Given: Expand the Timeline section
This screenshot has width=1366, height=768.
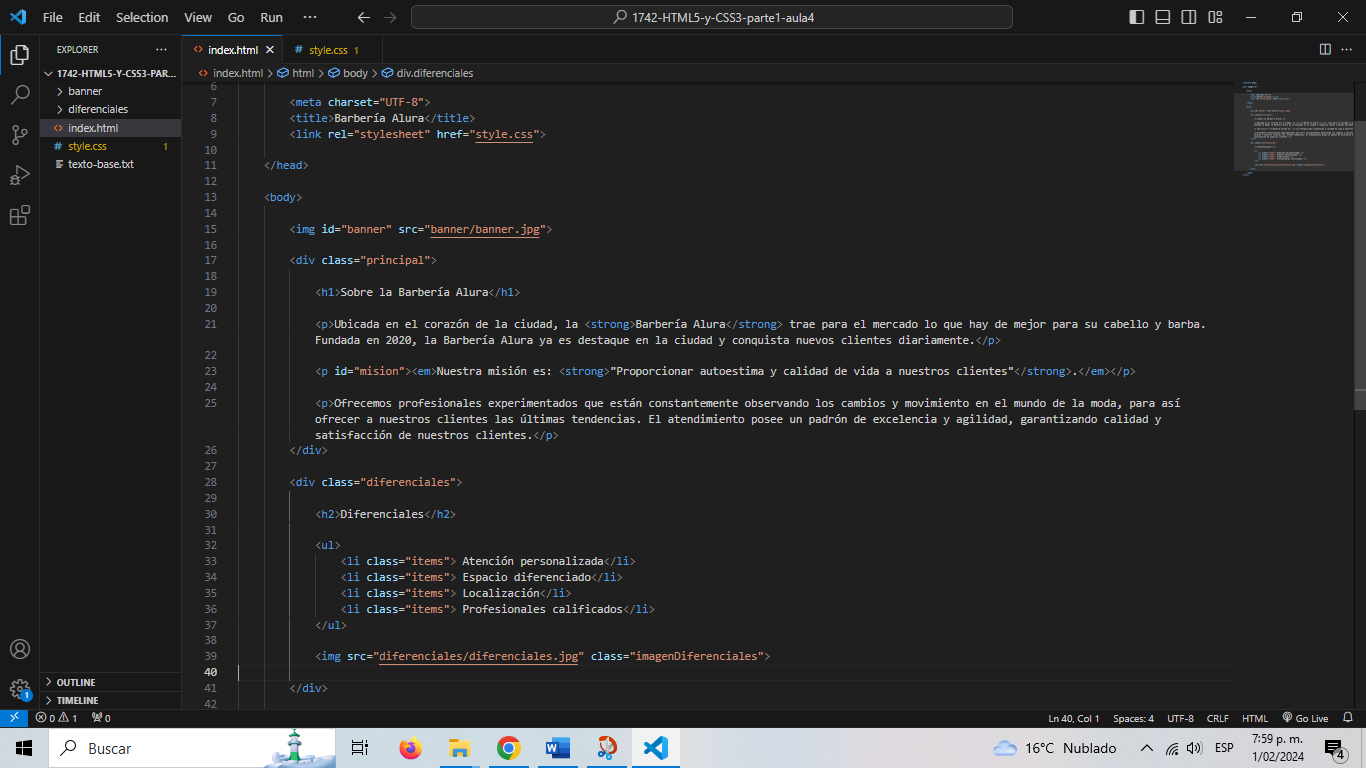Looking at the screenshot, I should (110, 700).
